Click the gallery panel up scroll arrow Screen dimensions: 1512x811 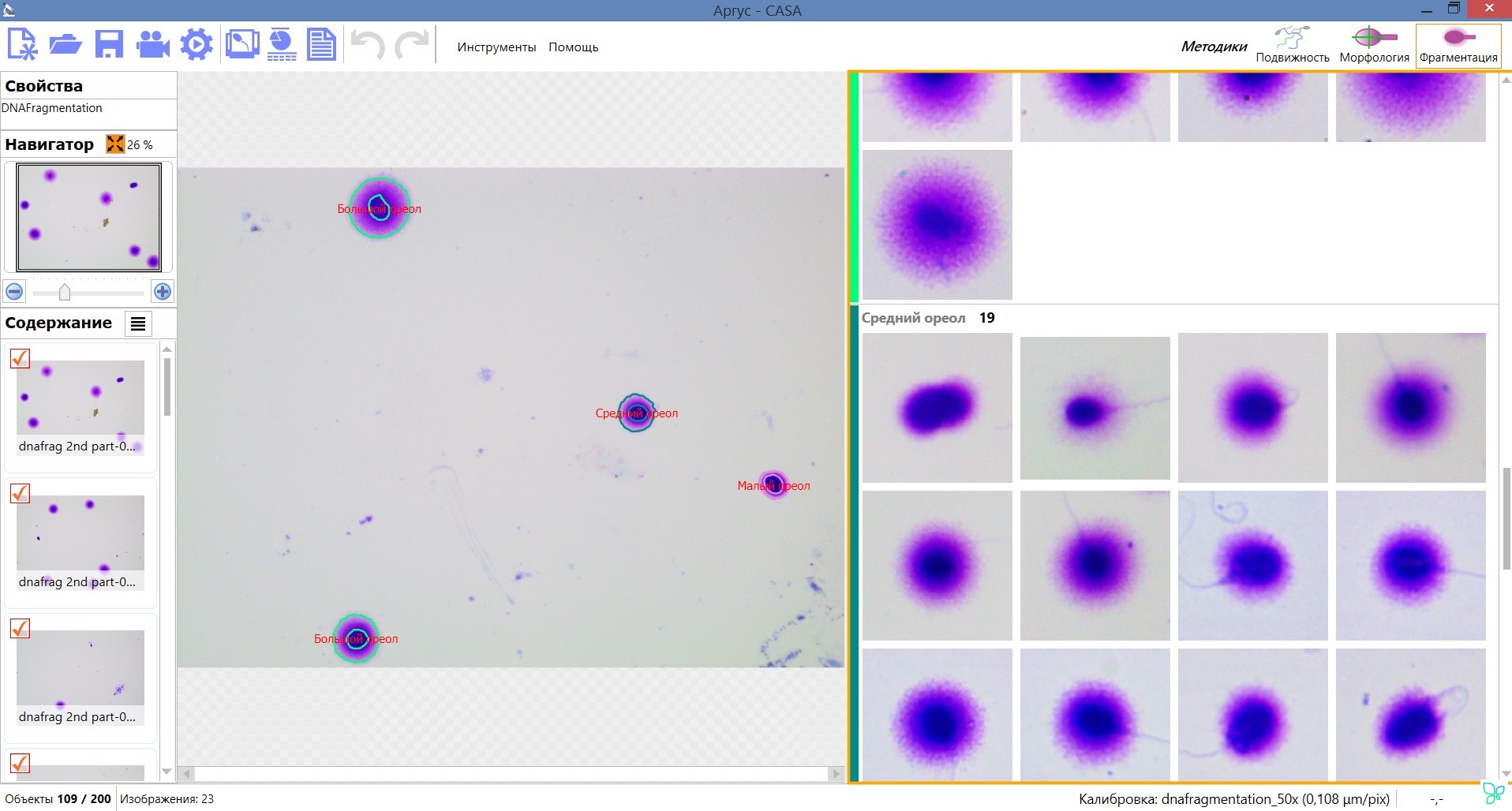(1506, 80)
